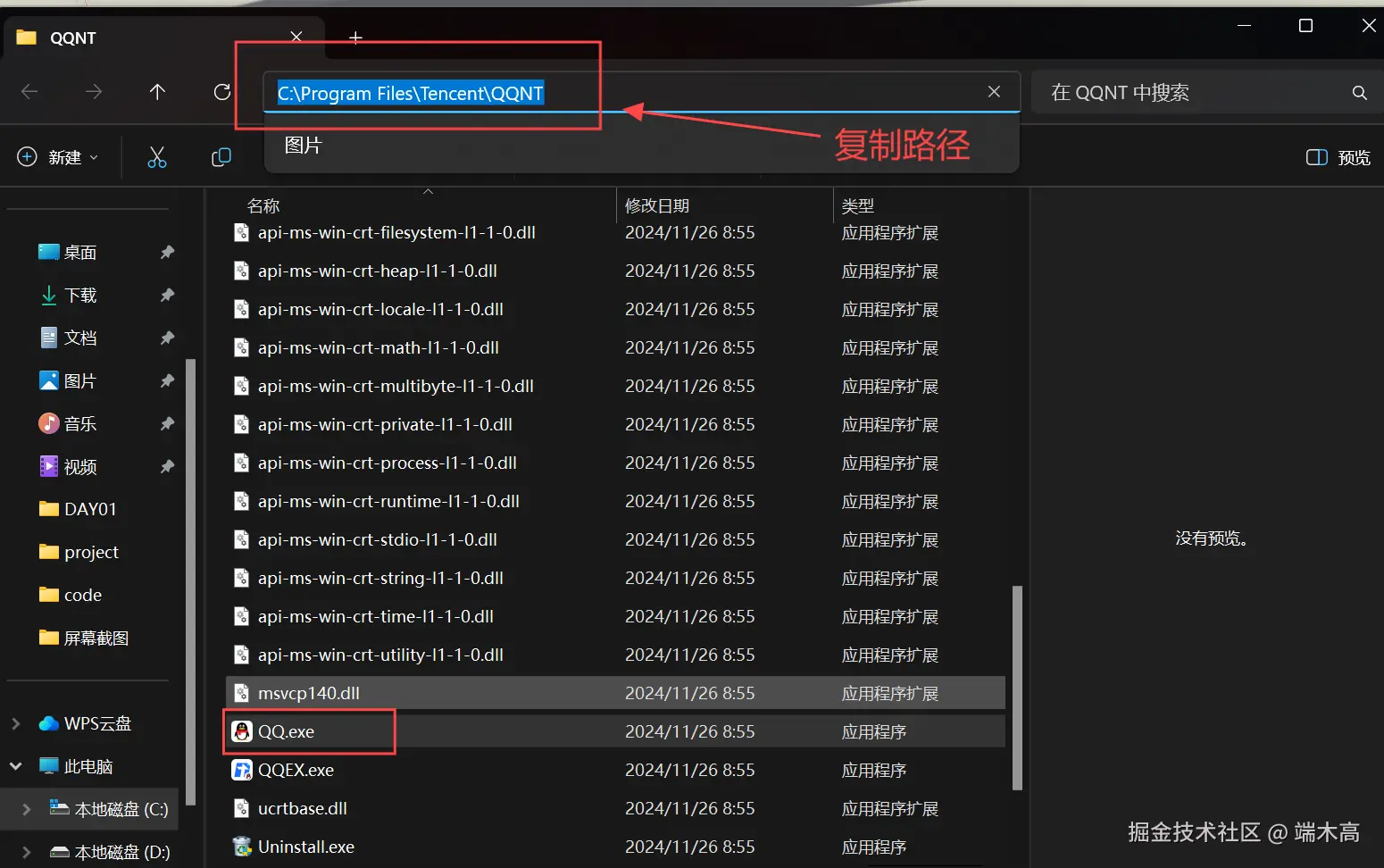Viewport: 1384px width, 868px height.
Task: Select the msvcp140.dll file
Action: (615, 694)
